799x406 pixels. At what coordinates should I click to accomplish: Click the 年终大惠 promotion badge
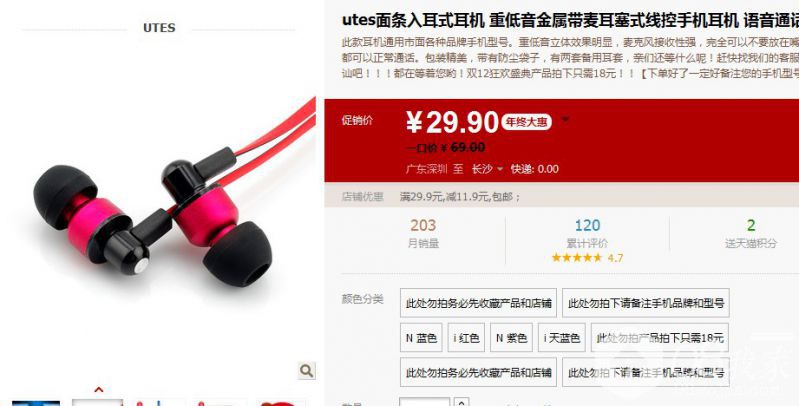(526, 122)
